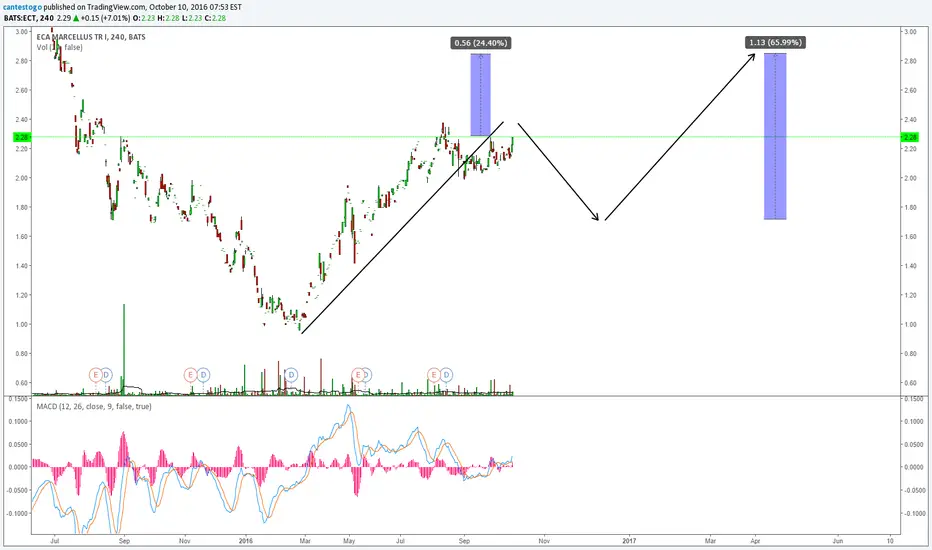Click the 0.60 label on the right price axis
Screen dimensions: 932x550
coord(910,383)
